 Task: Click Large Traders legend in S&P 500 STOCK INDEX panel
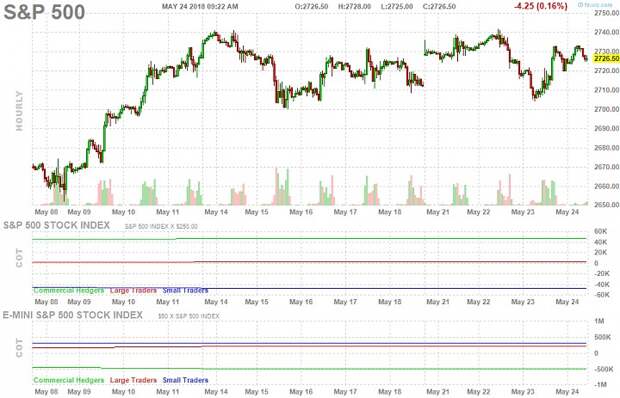[133, 290]
